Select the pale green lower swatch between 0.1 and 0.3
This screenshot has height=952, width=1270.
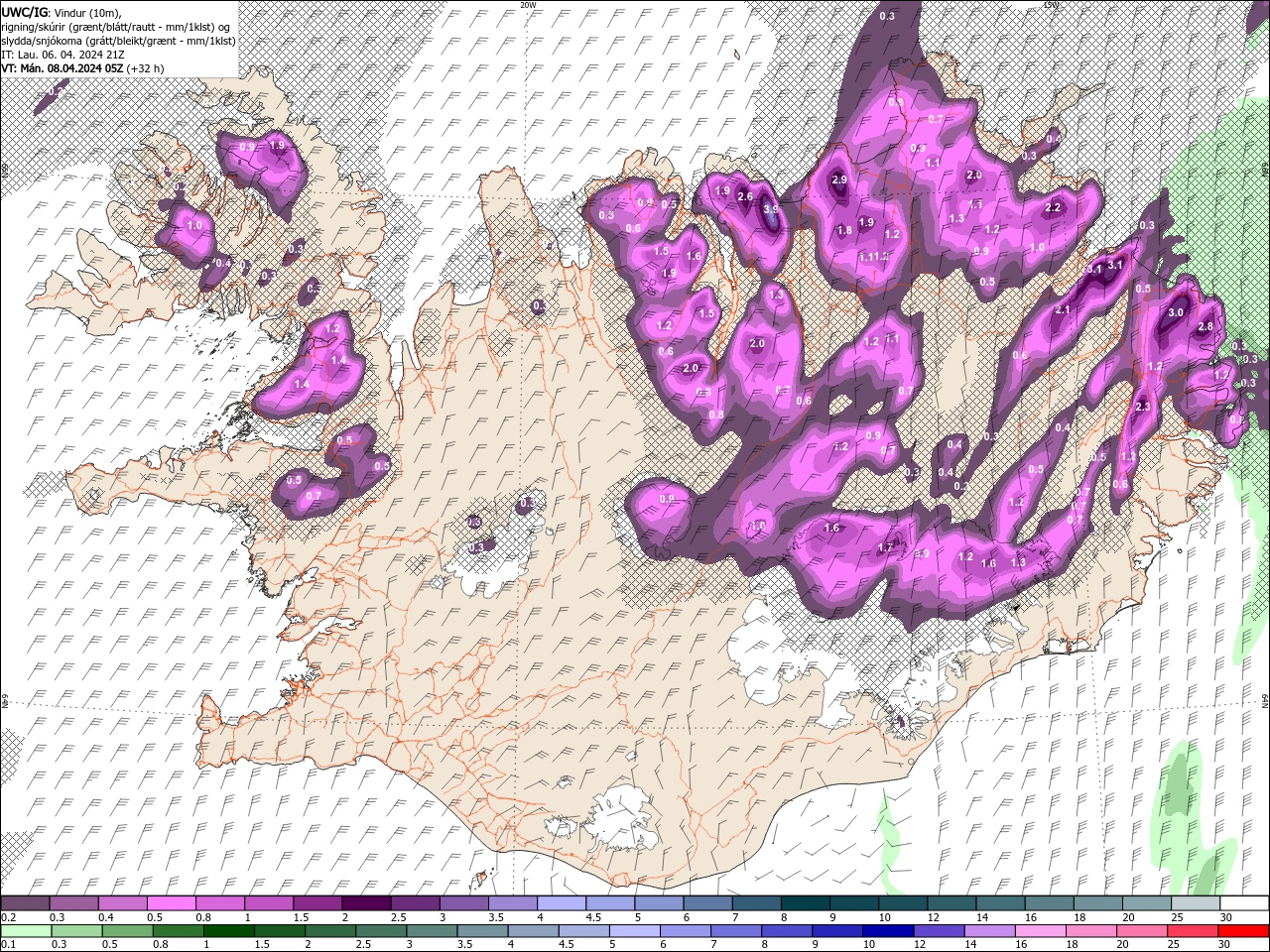coord(25,931)
